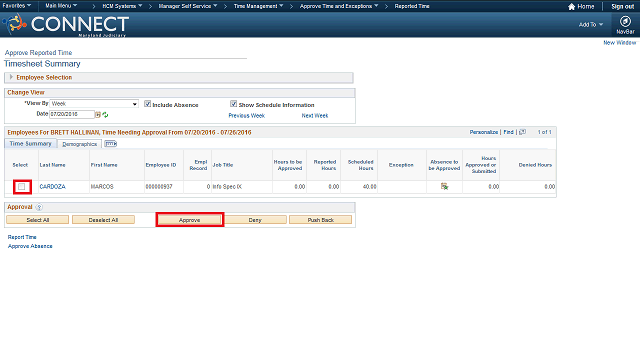Click the Reported Hours column header

point(325,165)
